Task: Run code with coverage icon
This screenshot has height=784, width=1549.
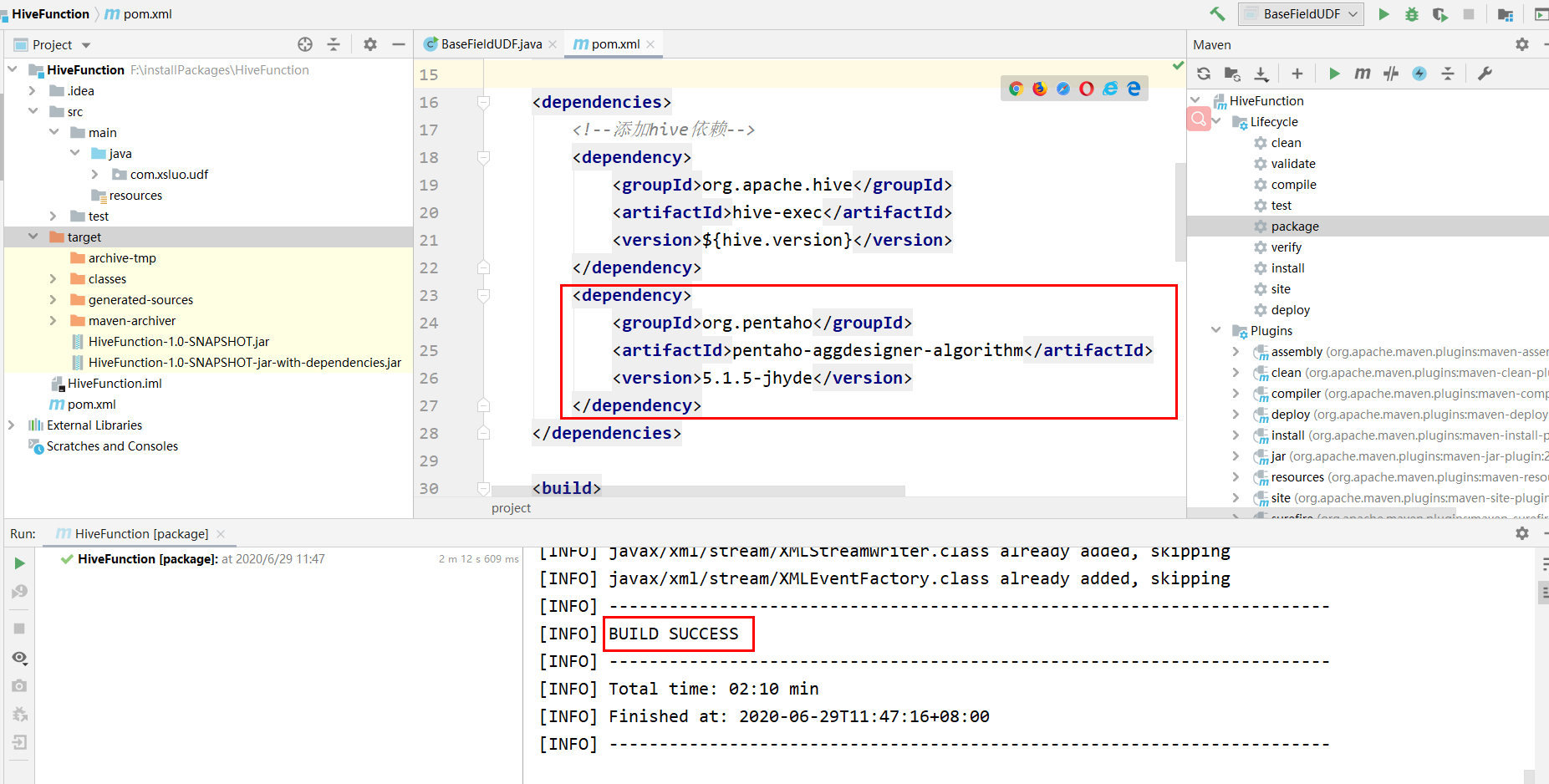Action: point(1440,13)
